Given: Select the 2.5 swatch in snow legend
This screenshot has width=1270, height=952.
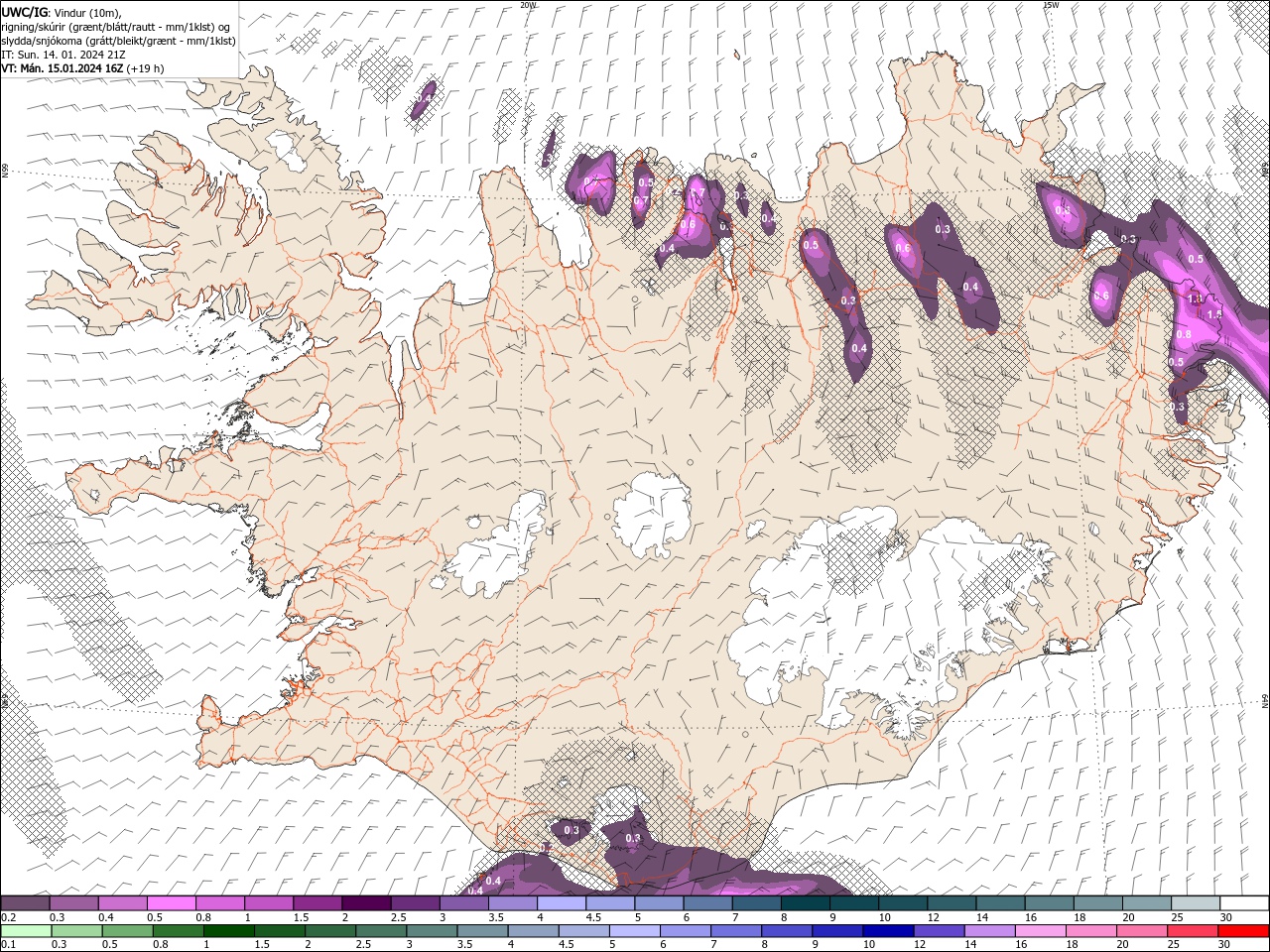Looking at the screenshot, I should (415, 903).
